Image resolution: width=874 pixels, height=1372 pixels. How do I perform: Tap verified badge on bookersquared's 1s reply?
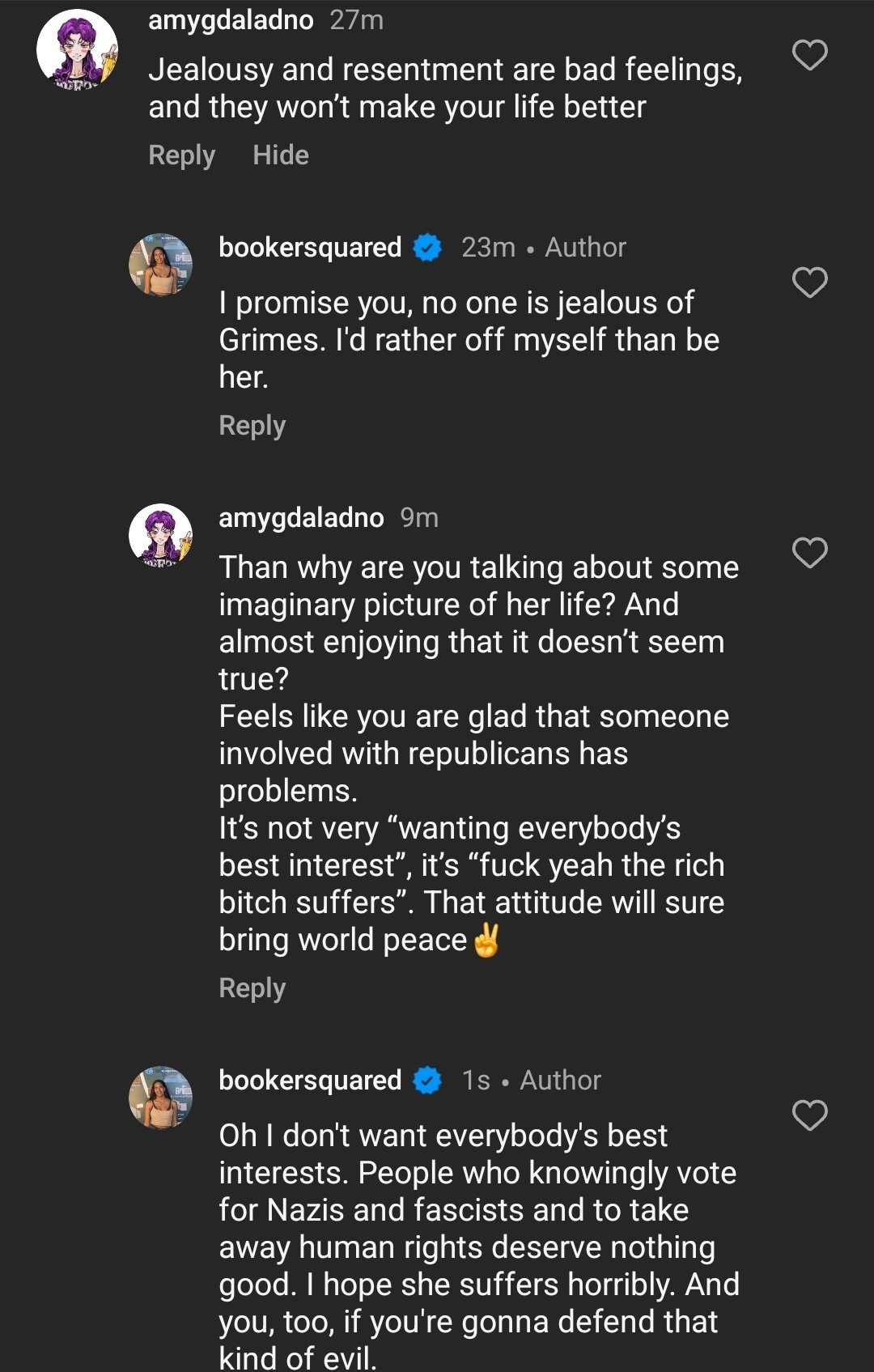click(427, 1080)
